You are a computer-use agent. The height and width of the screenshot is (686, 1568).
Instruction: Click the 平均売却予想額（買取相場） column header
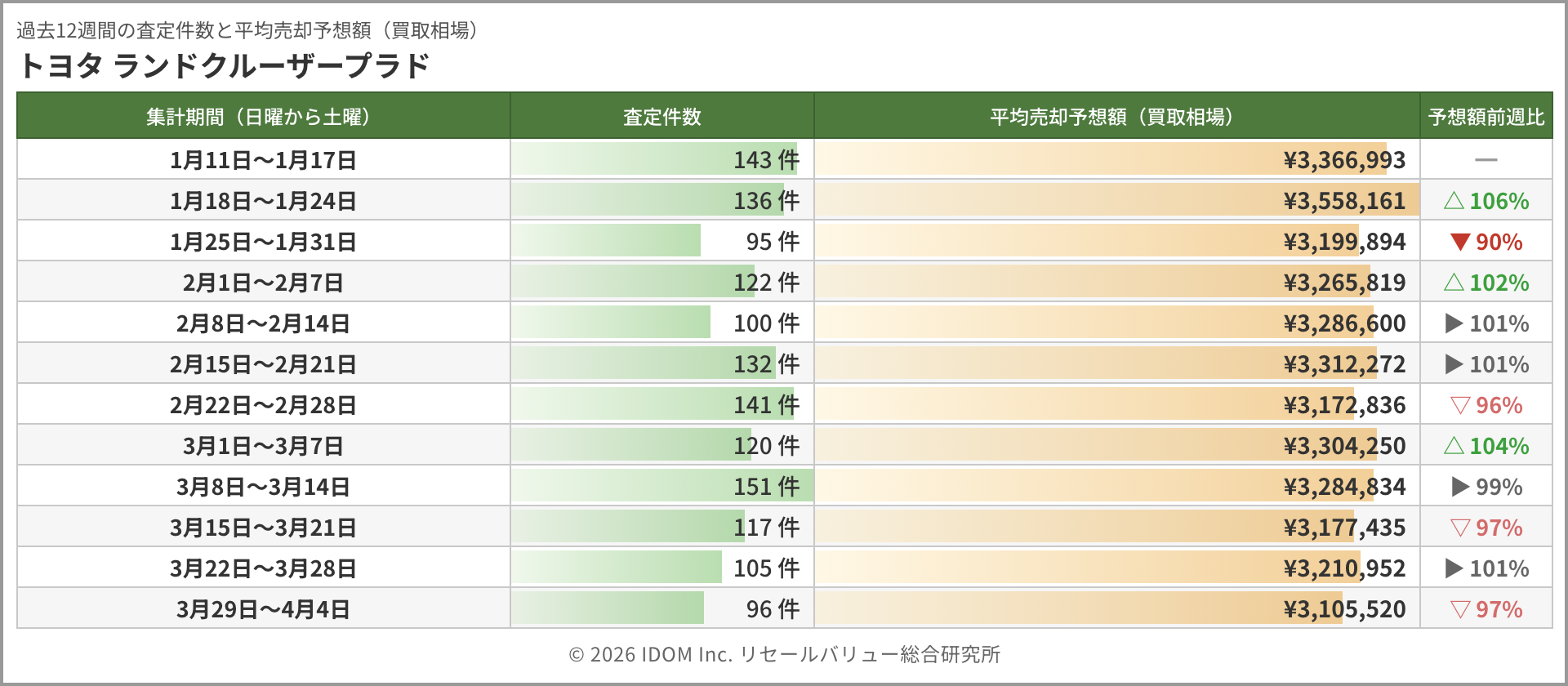1116,117
